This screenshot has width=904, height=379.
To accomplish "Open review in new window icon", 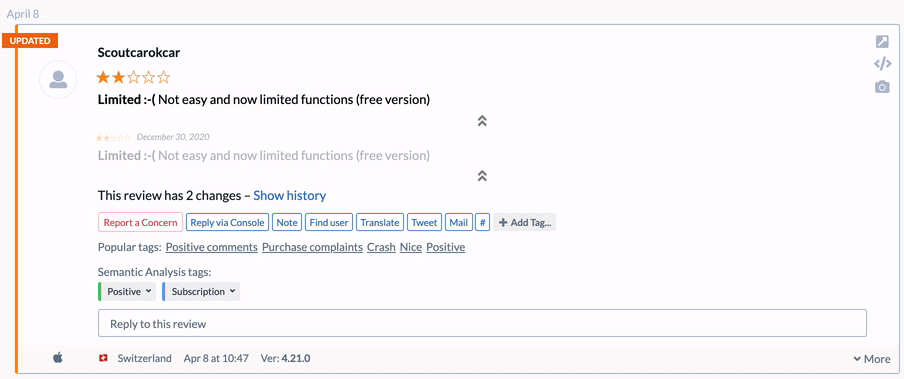I will coord(882,42).
